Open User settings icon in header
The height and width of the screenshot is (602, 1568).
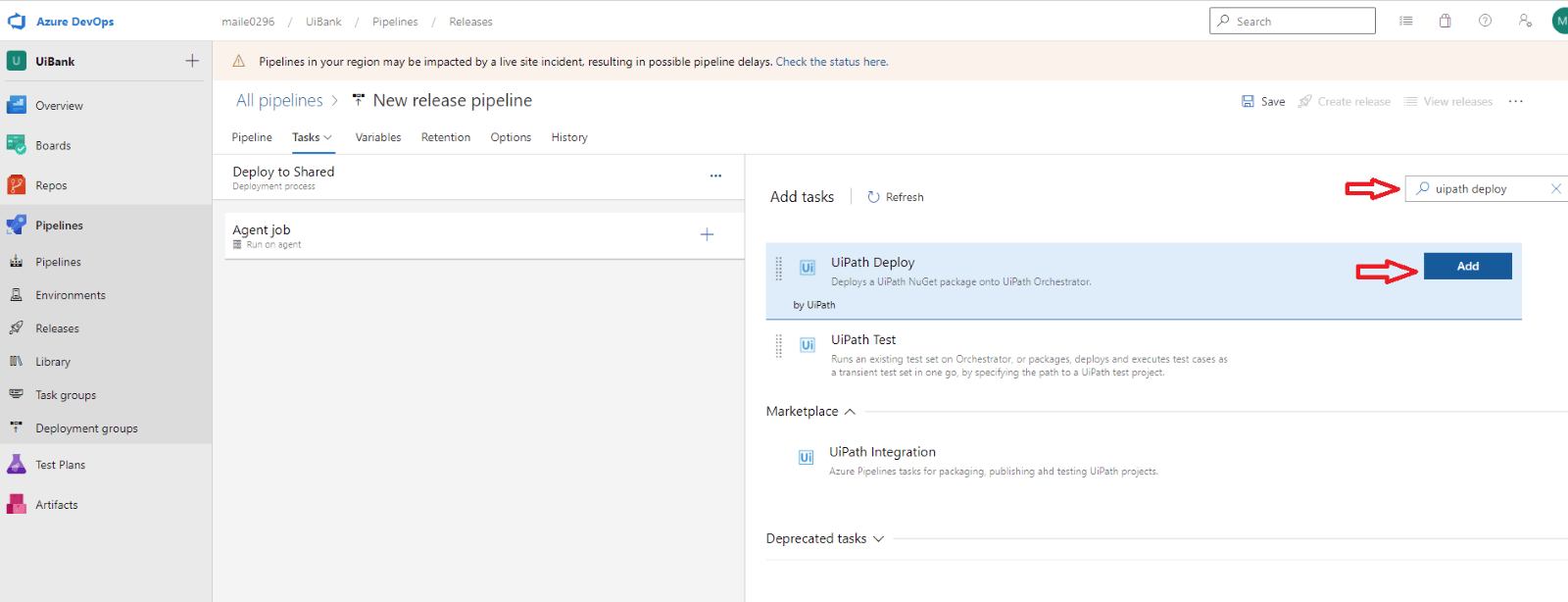tap(1525, 21)
